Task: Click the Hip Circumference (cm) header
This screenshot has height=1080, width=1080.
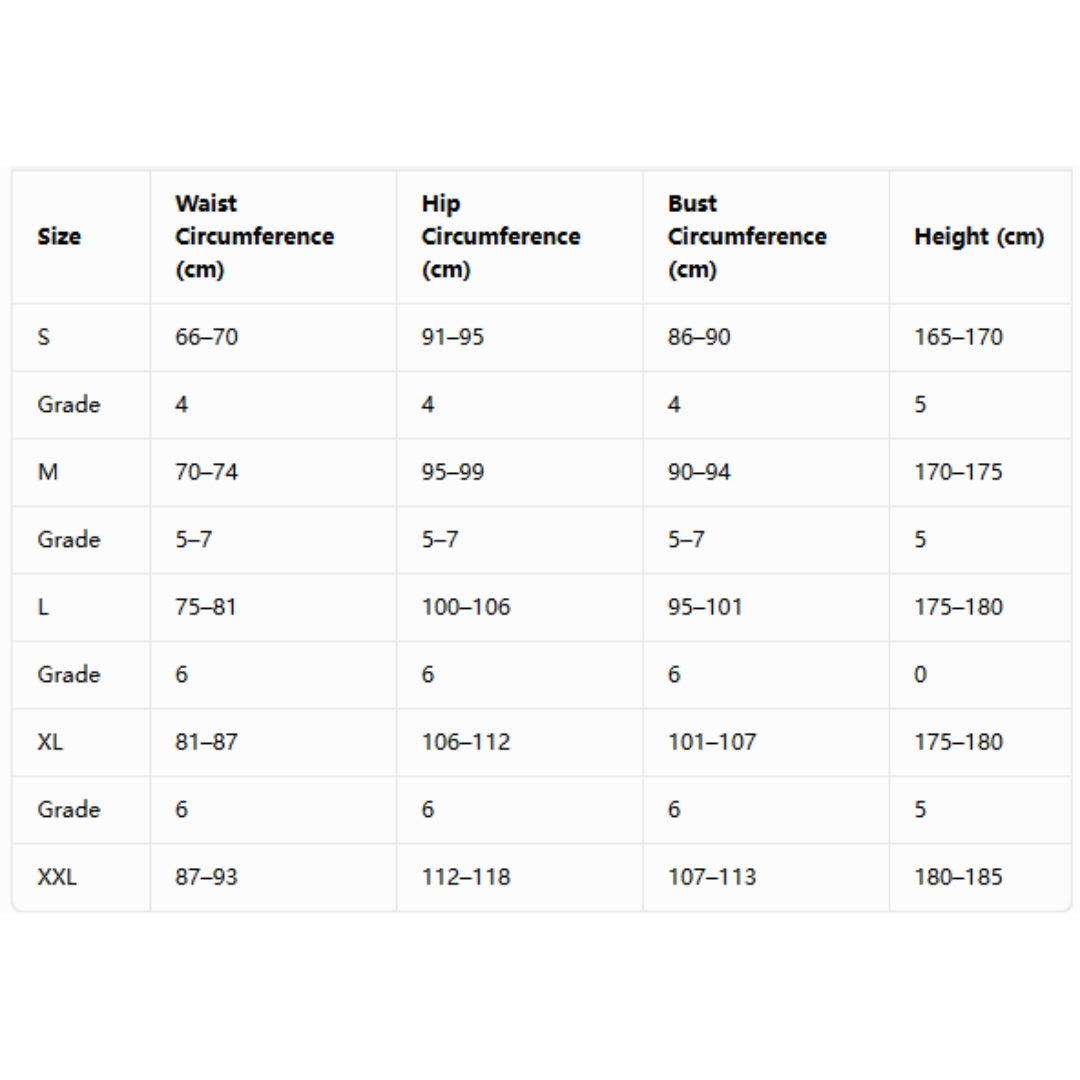Action: click(501, 236)
